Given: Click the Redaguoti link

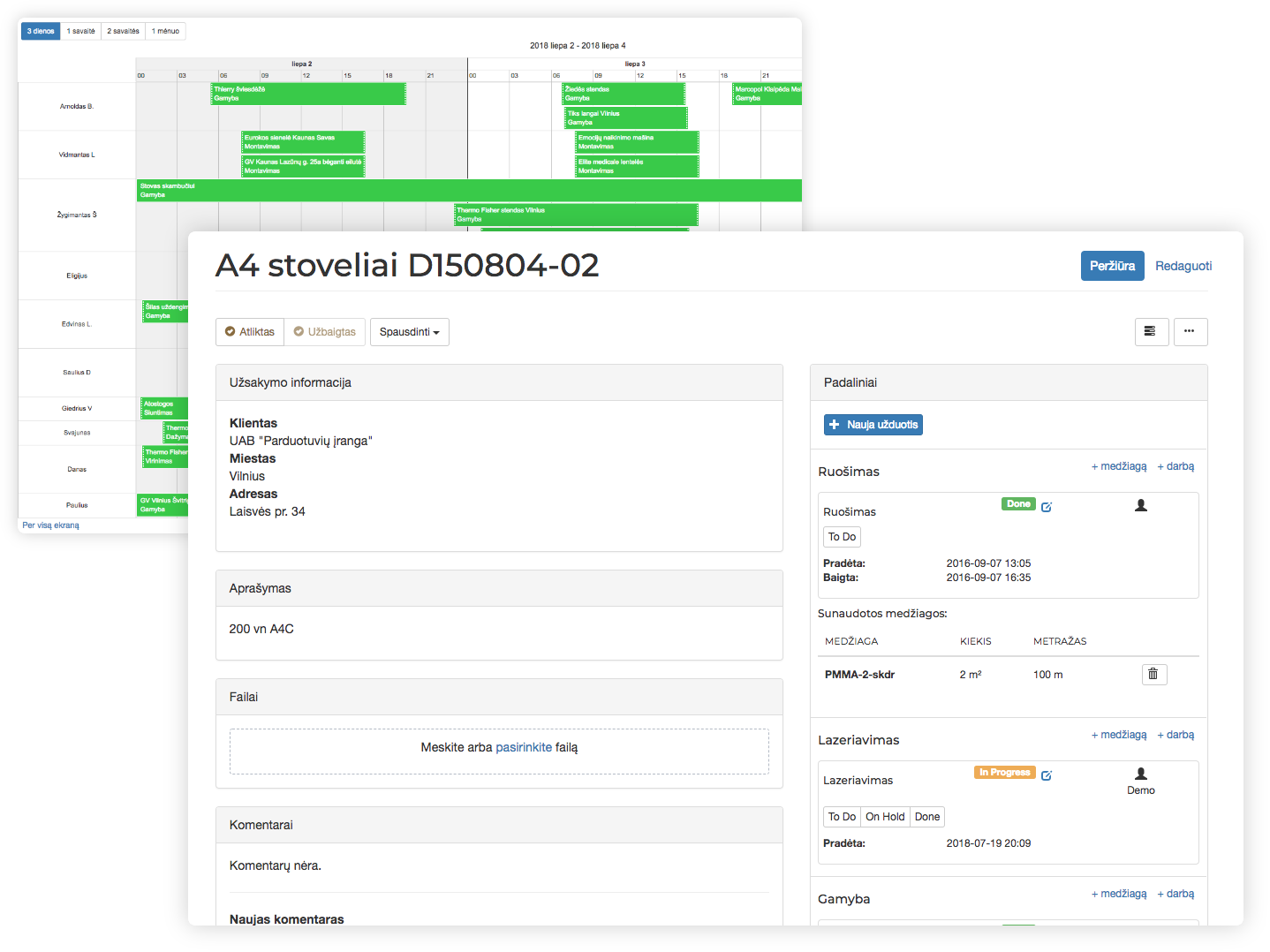Looking at the screenshot, I should 1183,266.
